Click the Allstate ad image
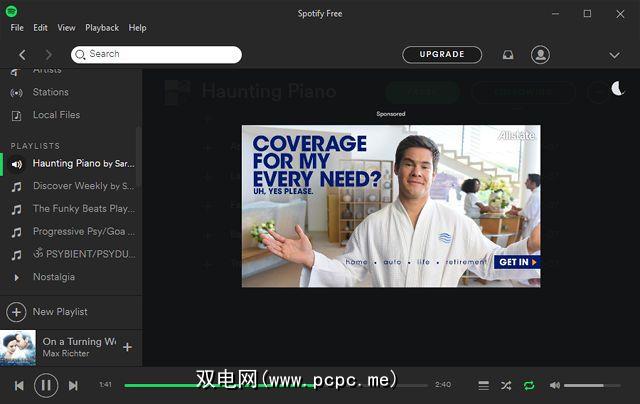Screen dimensions: 640x404 coord(391,206)
